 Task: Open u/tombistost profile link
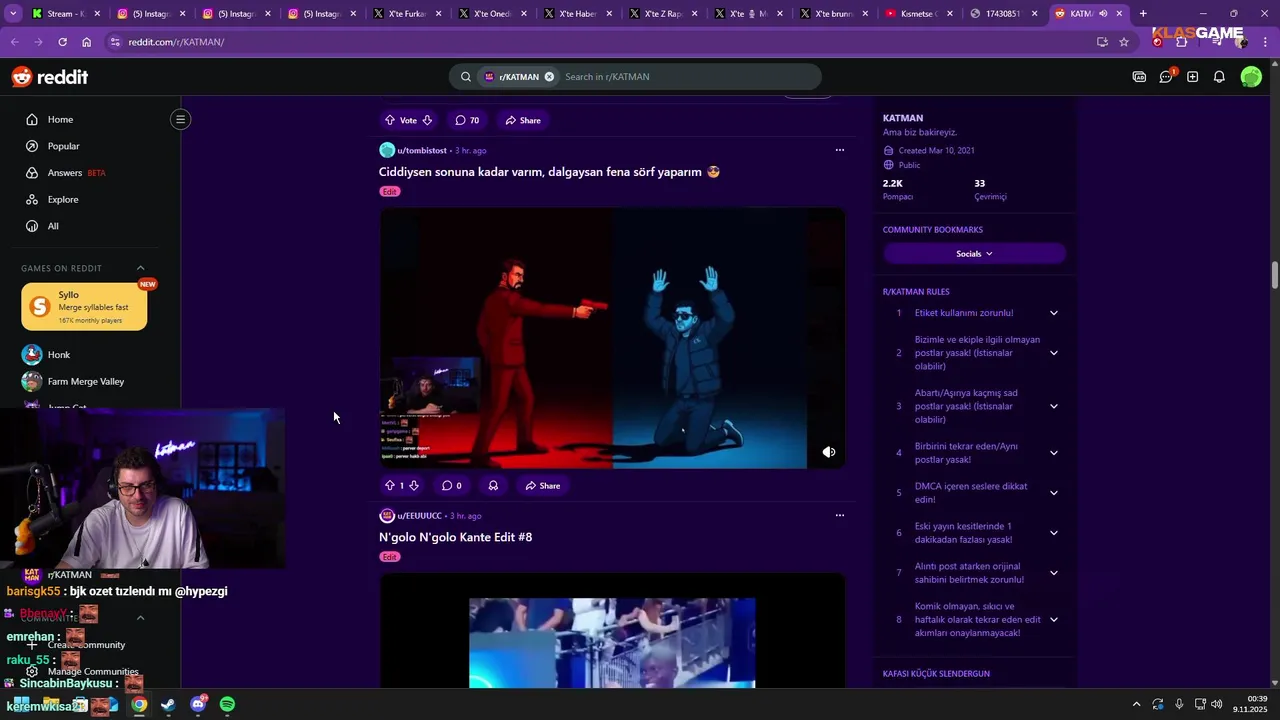[x=422, y=150]
